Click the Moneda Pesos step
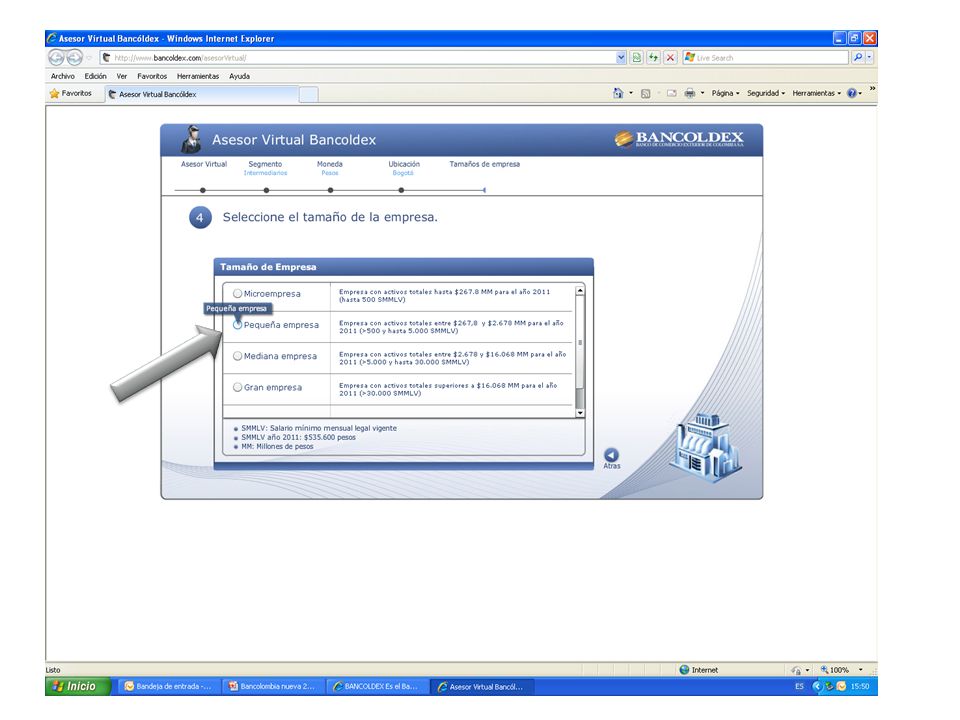This screenshot has width=960, height=720. click(x=329, y=168)
